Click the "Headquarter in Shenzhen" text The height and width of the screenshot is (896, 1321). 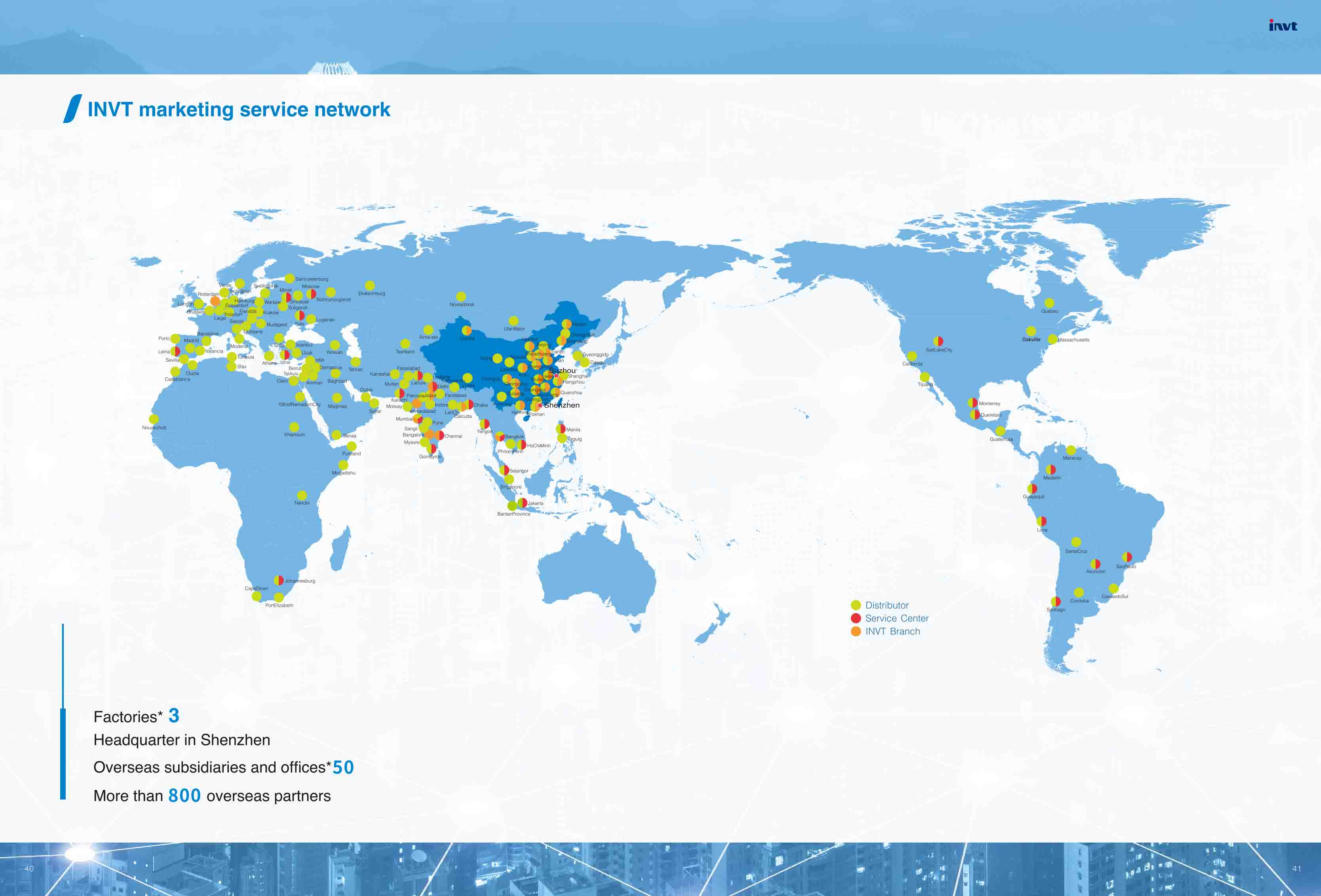pyautogui.click(x=182, y=740)
